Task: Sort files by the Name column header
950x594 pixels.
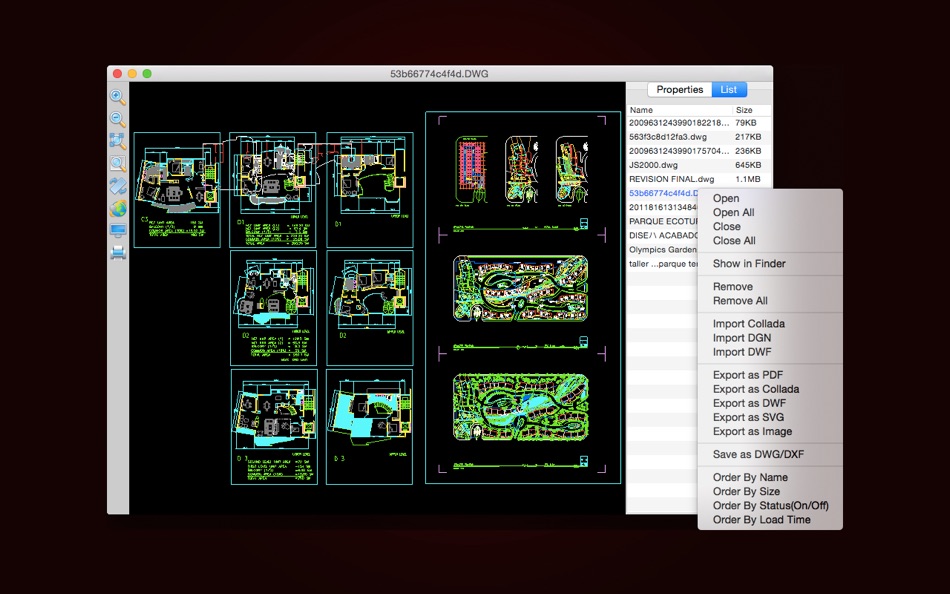Action: click(x=642, y=110)
